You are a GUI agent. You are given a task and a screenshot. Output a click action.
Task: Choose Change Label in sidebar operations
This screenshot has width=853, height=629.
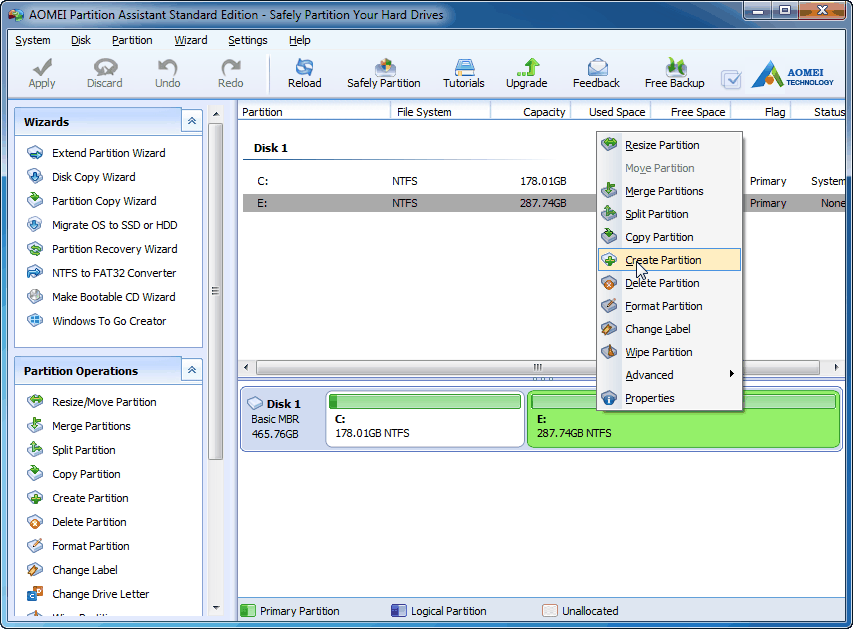tap(72, 569)
